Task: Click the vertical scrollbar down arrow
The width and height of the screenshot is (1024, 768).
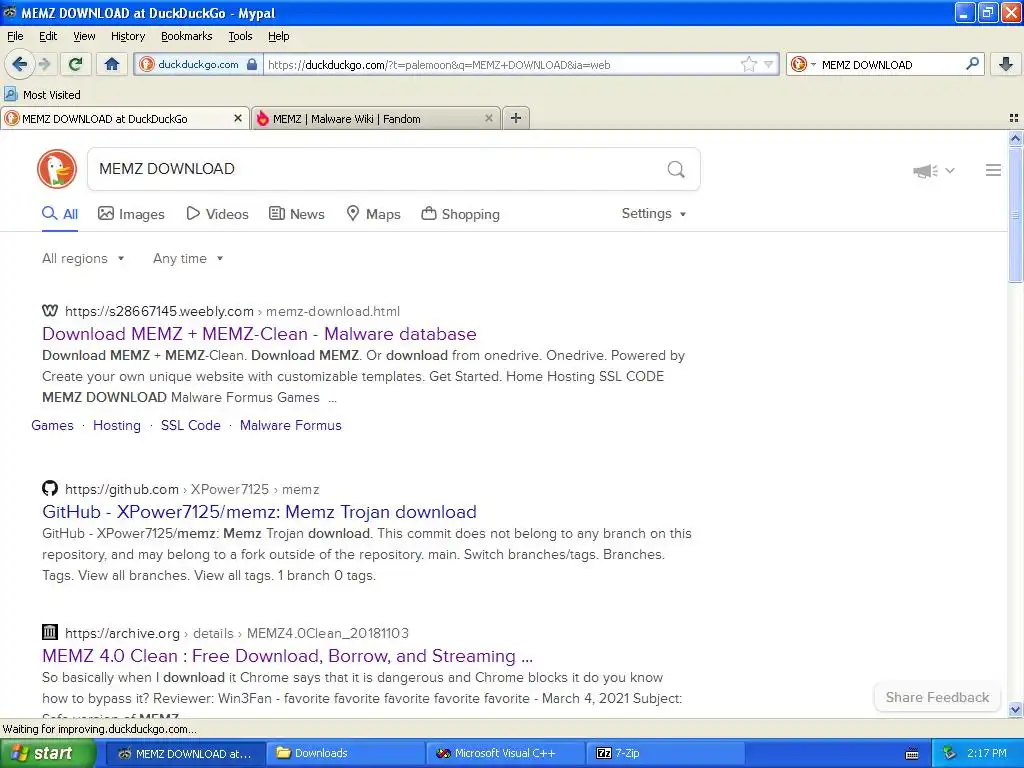Action: pos(1015,709)
